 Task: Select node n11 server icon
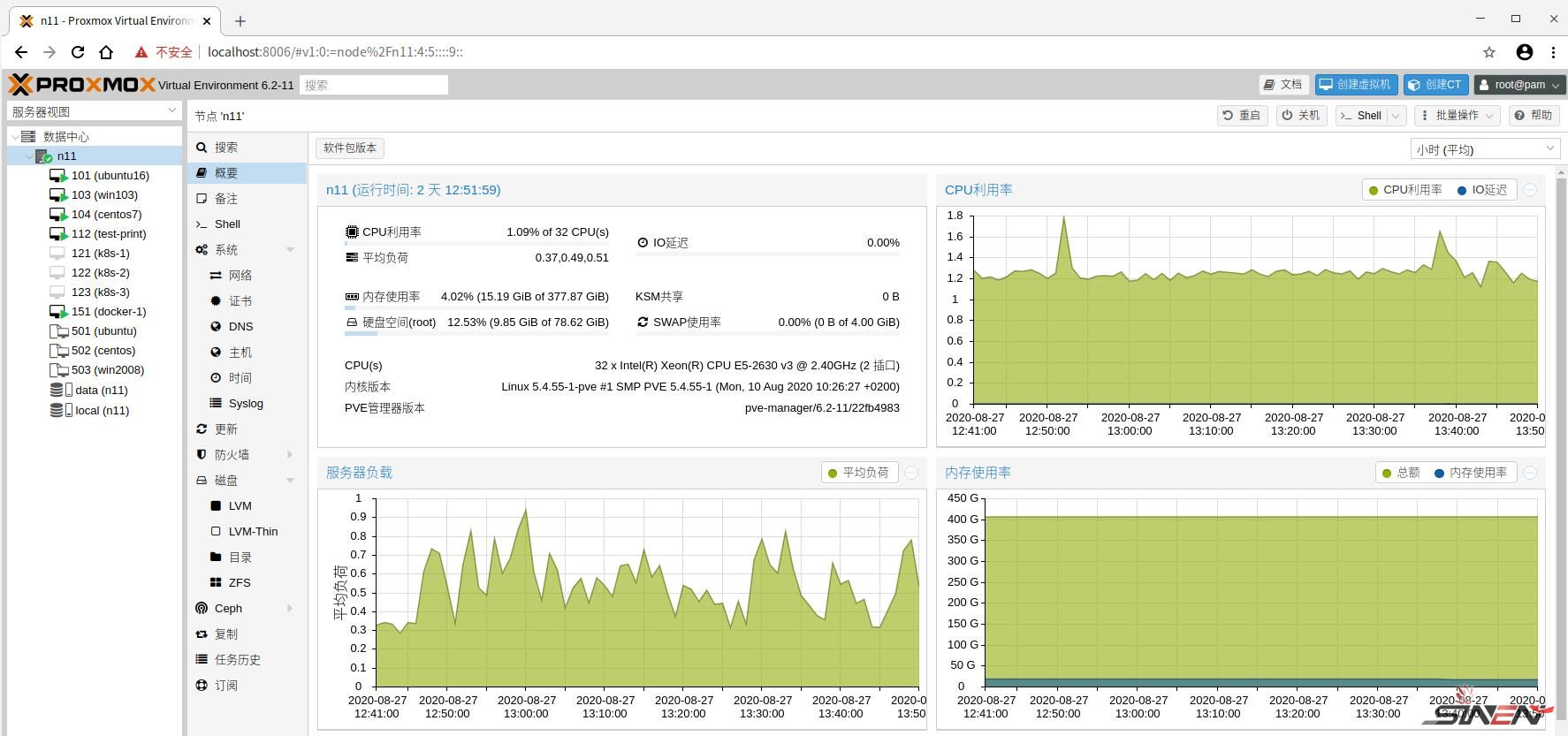coord(44,156)
